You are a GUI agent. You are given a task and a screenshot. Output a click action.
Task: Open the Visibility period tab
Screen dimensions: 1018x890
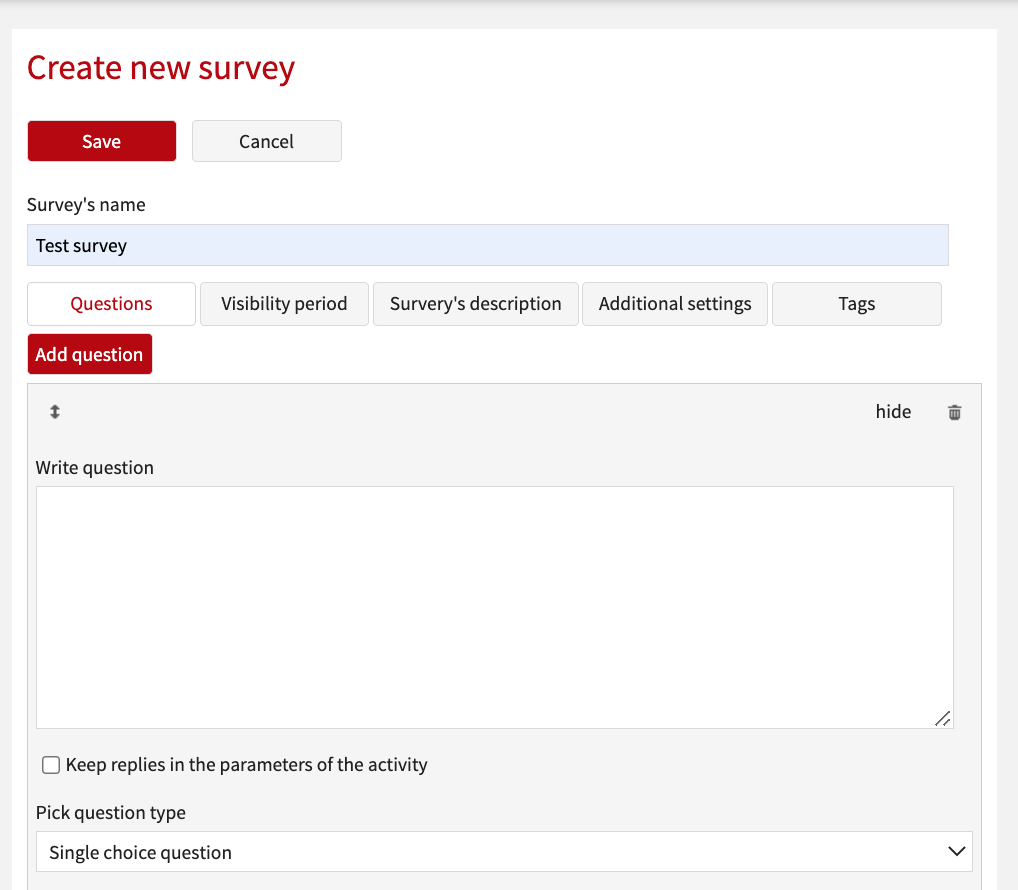(284, 304)
